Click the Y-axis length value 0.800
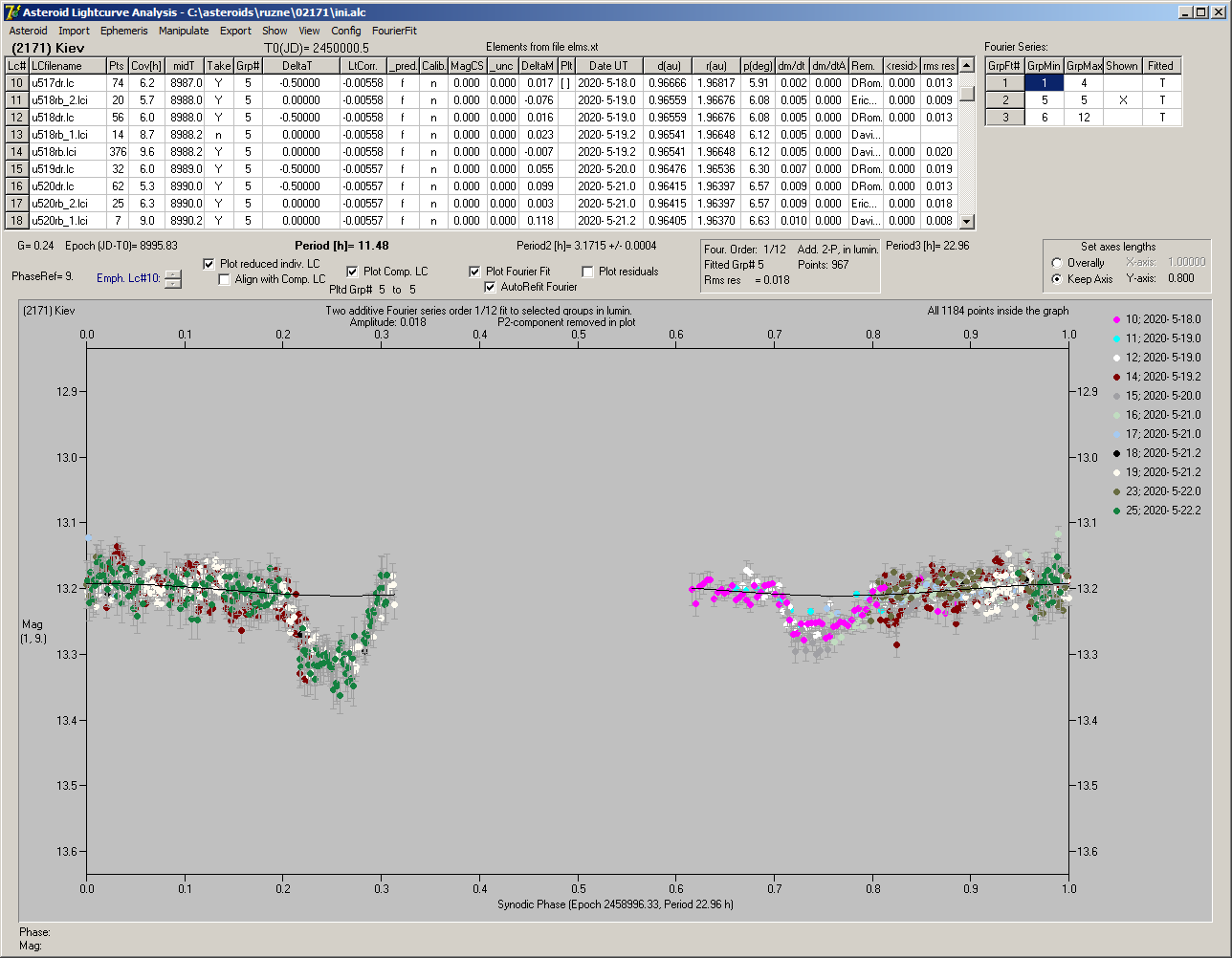Viewport: 1232px width, 958px height. [x=1180, y=279]
